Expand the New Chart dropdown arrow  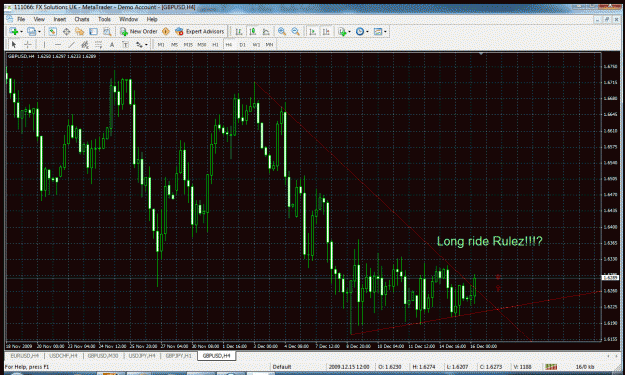pos(21,32)
